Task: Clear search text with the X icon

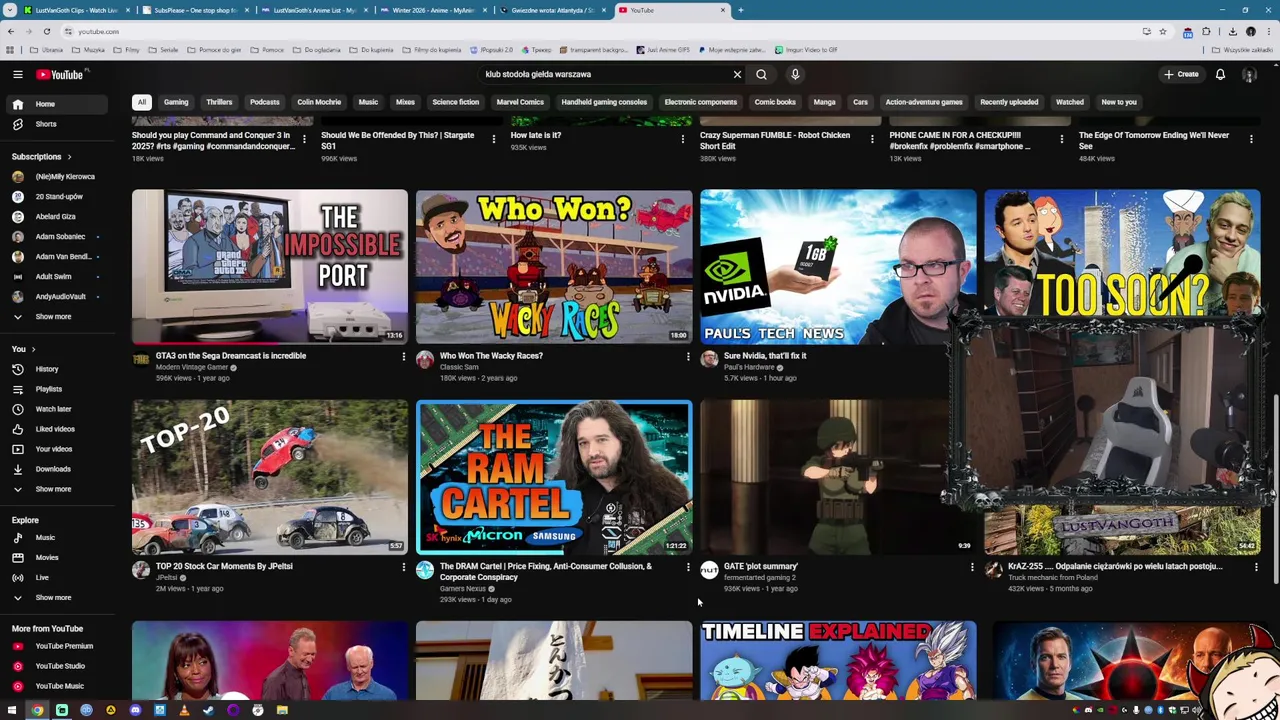Action: pyautogui.click(x=737, y=74)
